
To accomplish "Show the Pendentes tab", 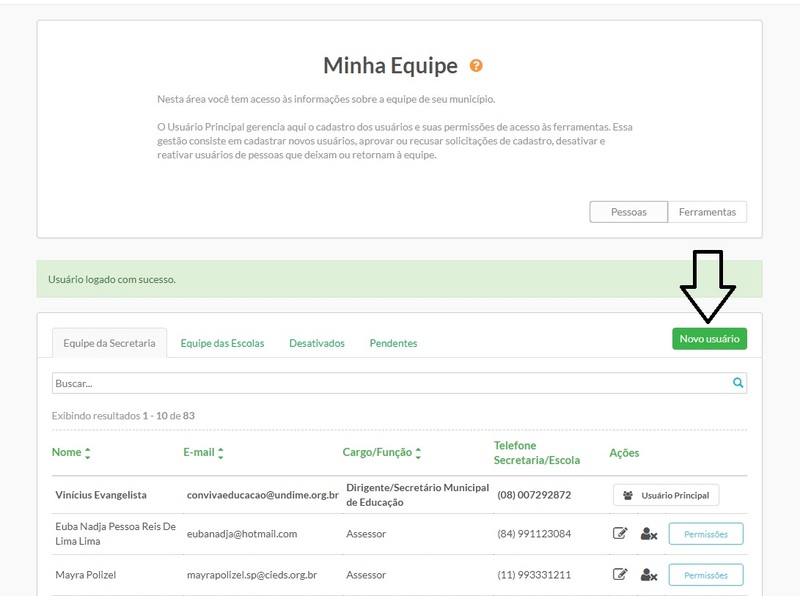I will point(393,343).
